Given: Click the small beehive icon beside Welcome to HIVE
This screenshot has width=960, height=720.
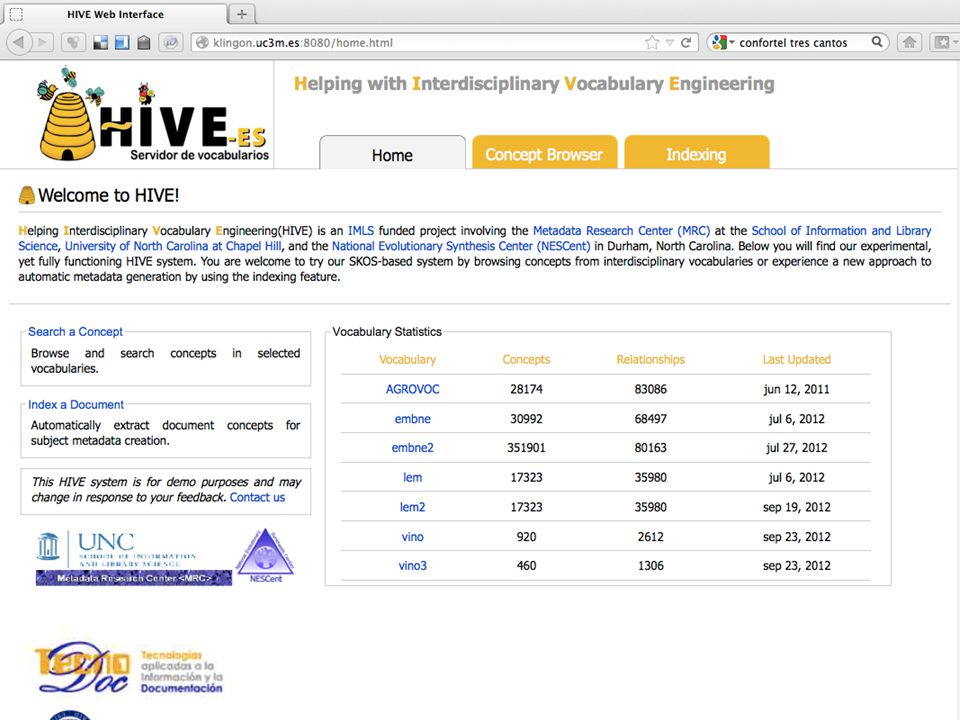Looking at the screenshot, I should [x=27, y=195].
